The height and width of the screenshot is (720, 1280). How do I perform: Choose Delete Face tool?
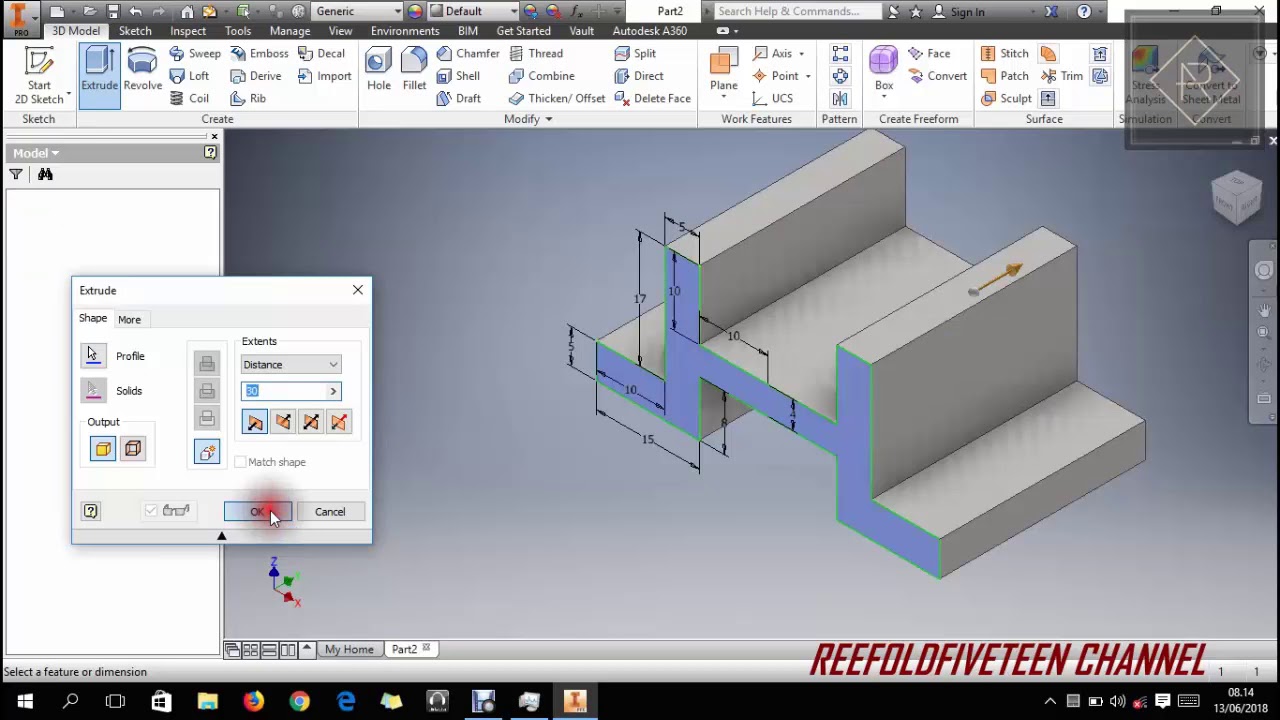pos(652,98)
